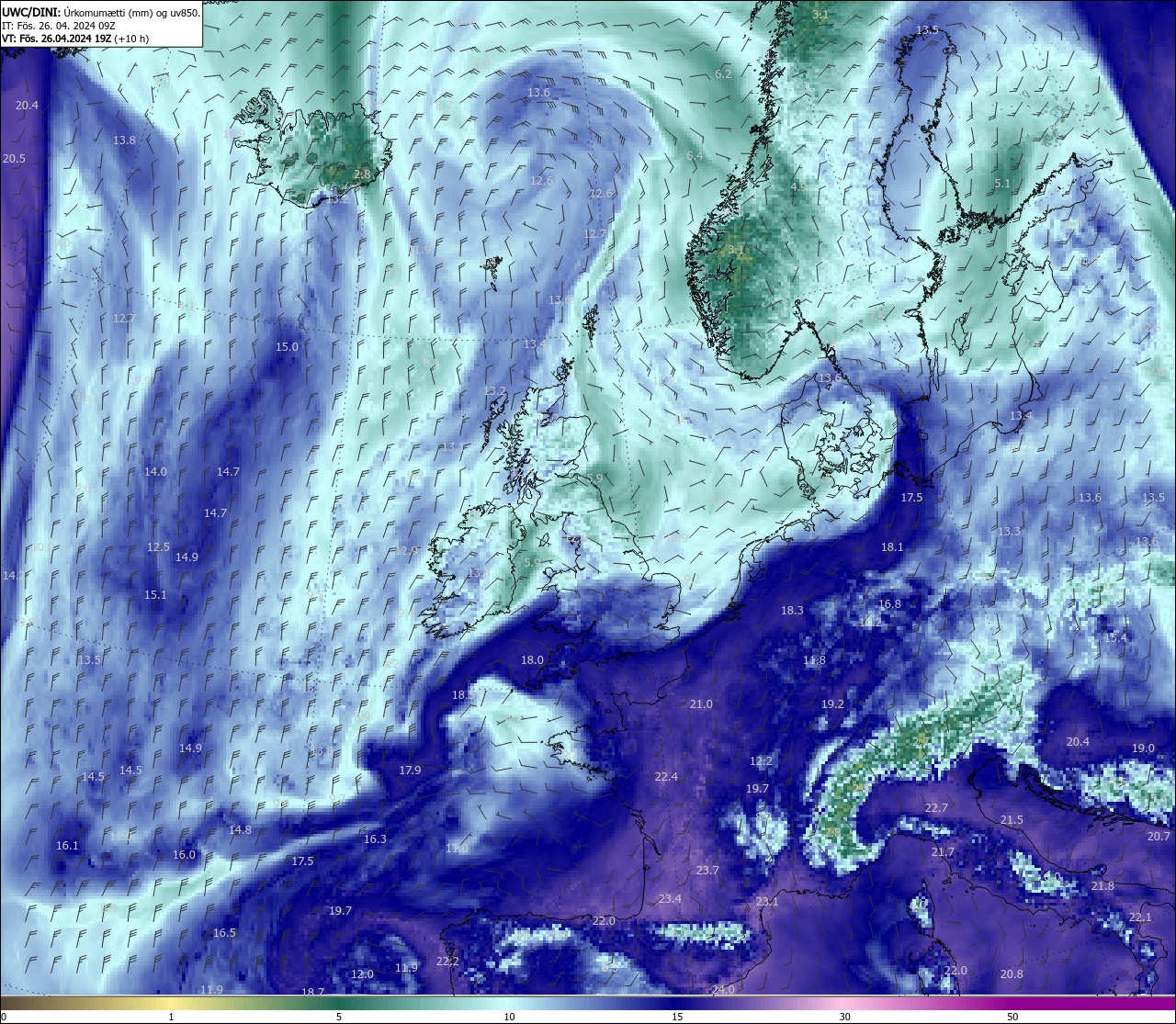Click the map value "22.1"
Viewport: 1176px width, 1024px height.
pyautogui.click(x=1140, y=917)
